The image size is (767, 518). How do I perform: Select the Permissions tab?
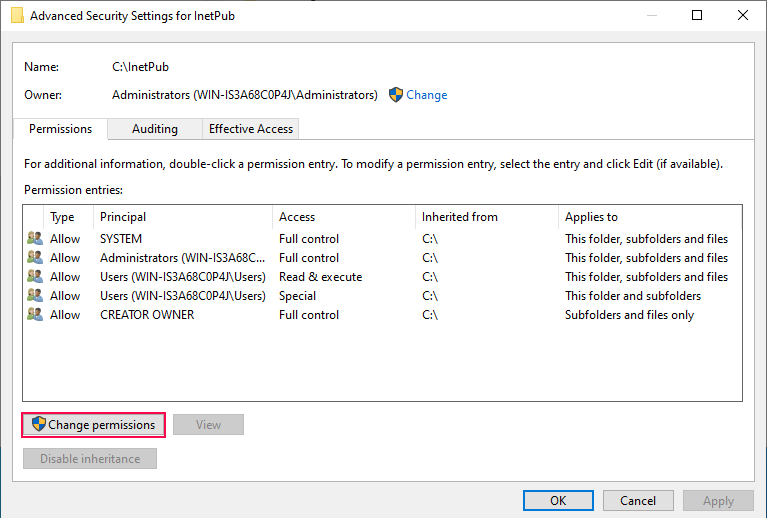(60, 129)
